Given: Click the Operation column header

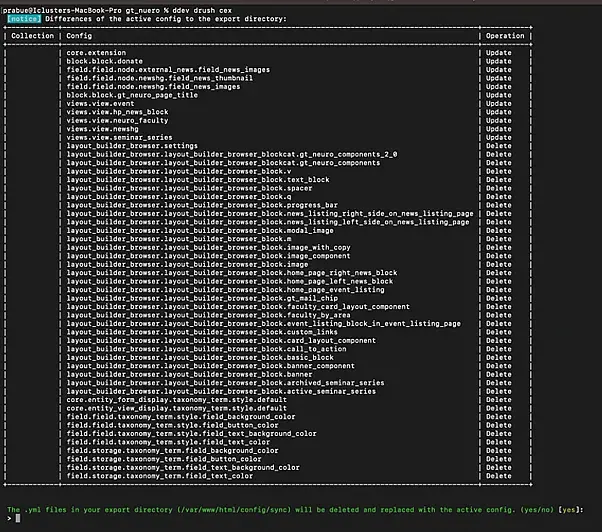Looking at the screenshot, I should tap(505, 36).
